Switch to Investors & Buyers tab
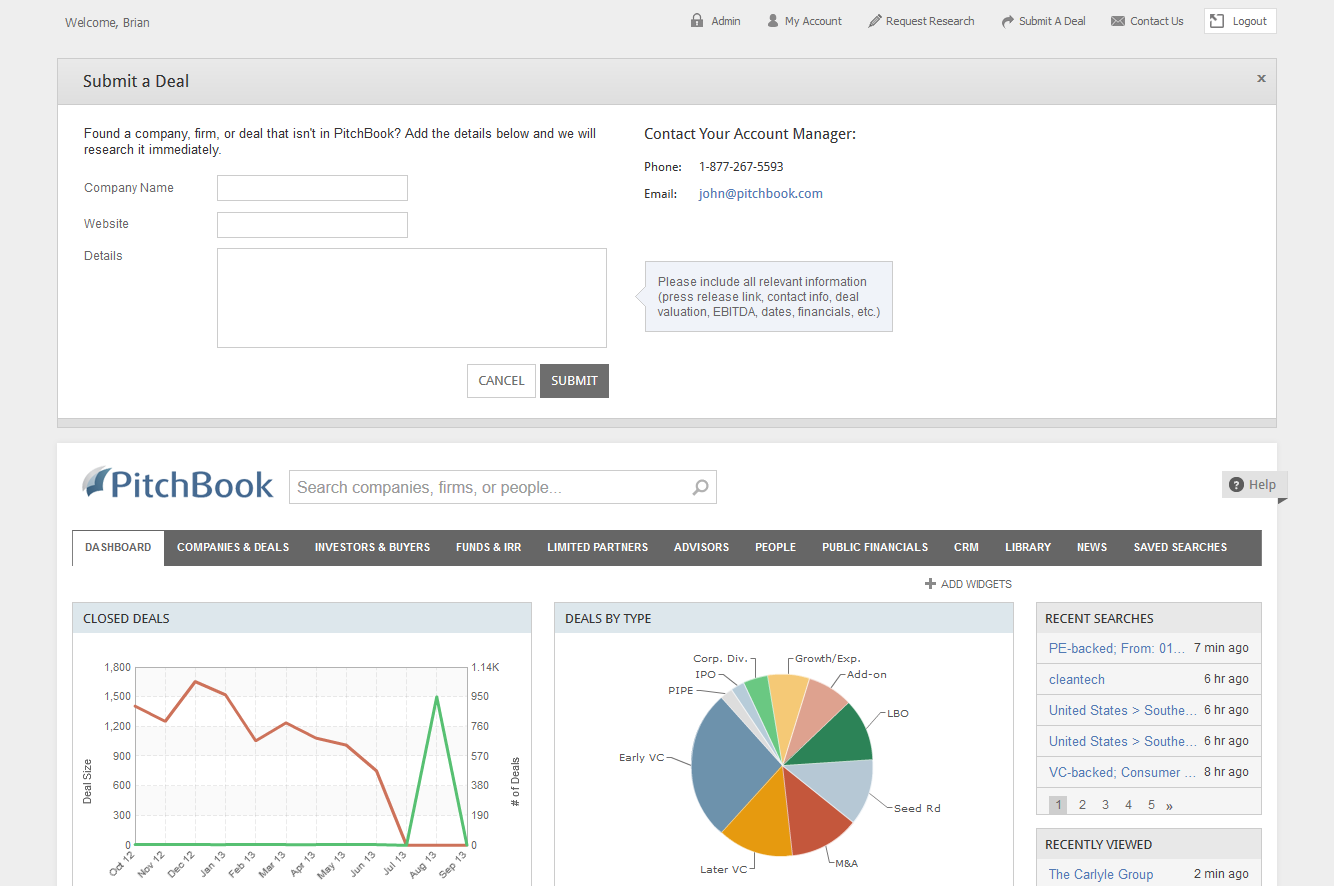 coord(372,548)
